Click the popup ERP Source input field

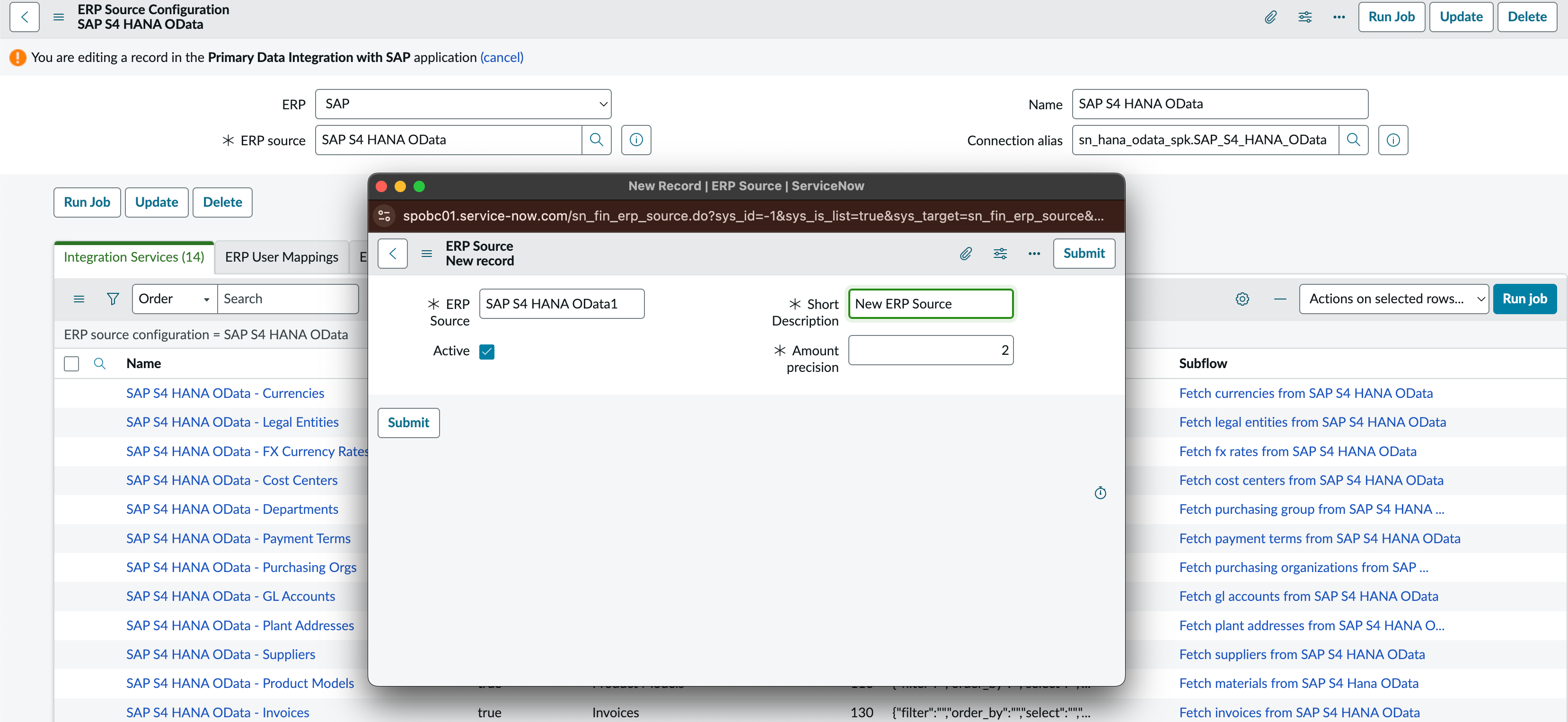562,304
